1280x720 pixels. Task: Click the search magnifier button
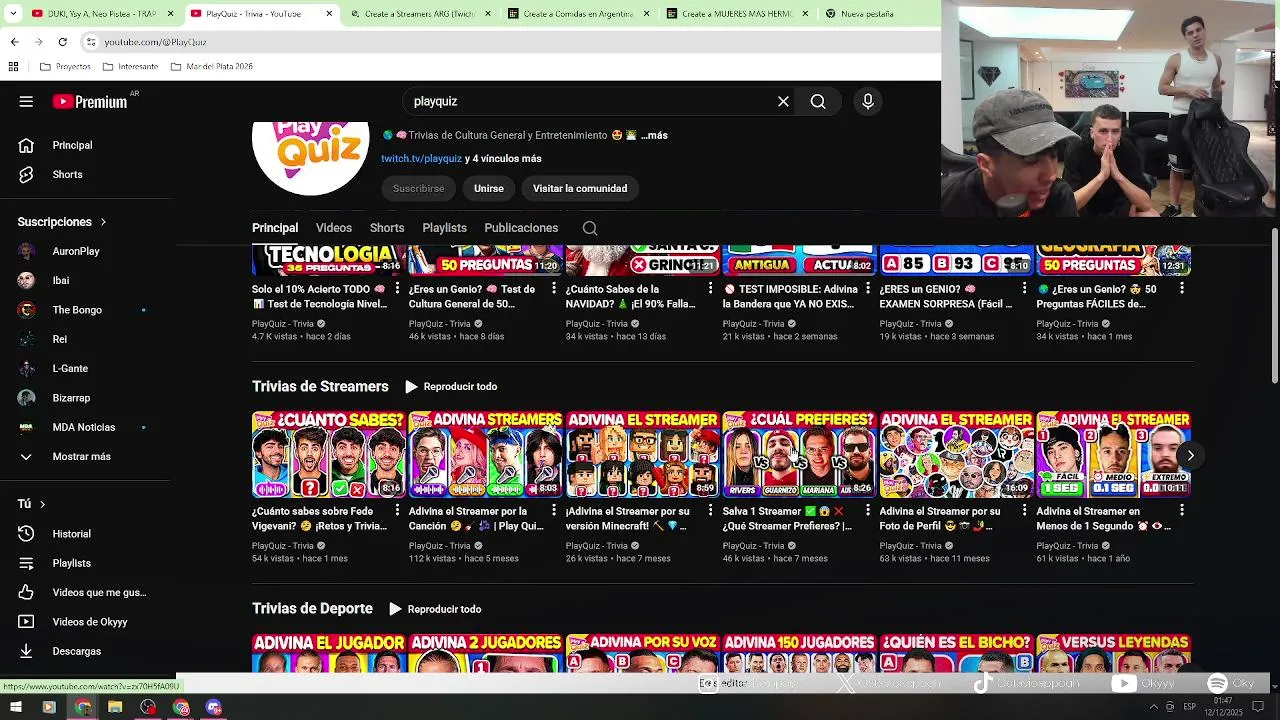pos(818,101)
